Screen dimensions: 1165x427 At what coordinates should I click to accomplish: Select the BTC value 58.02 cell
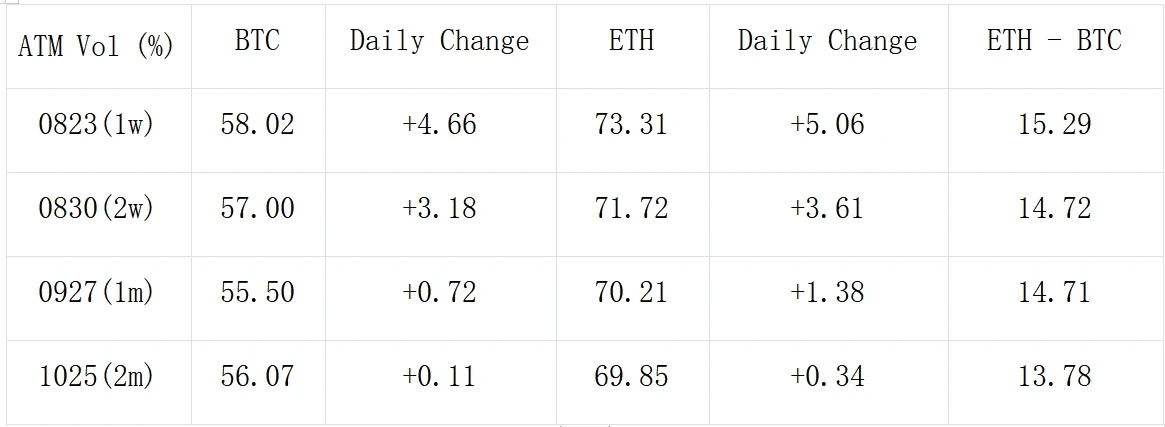pyautogui.click(x=257, y=125)
